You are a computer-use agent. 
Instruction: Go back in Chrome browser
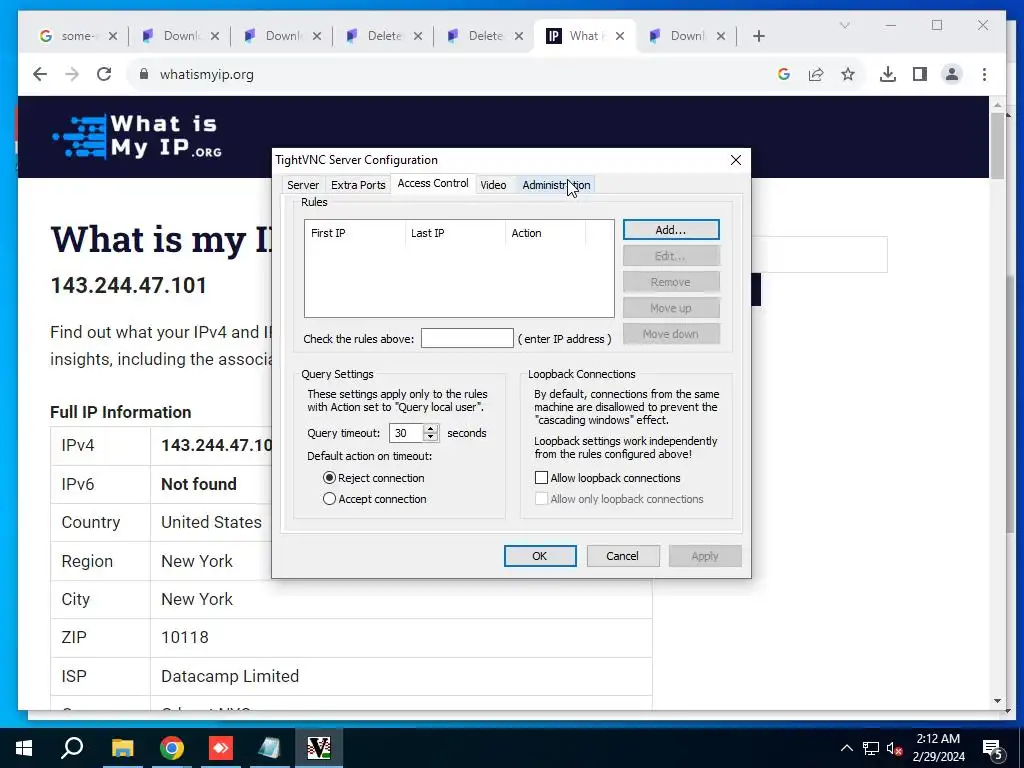pos(40,74)
